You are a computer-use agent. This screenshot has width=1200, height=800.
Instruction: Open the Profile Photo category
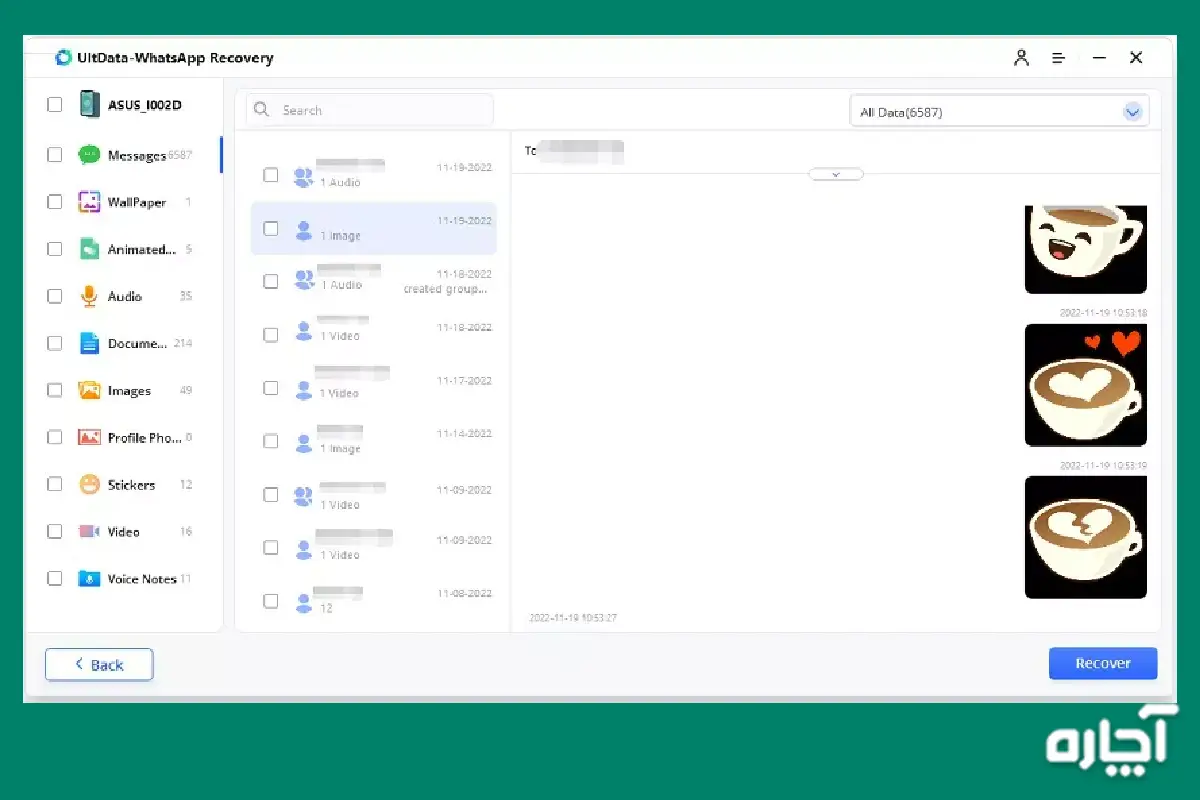pyautogui.click(x=143, y=438)
